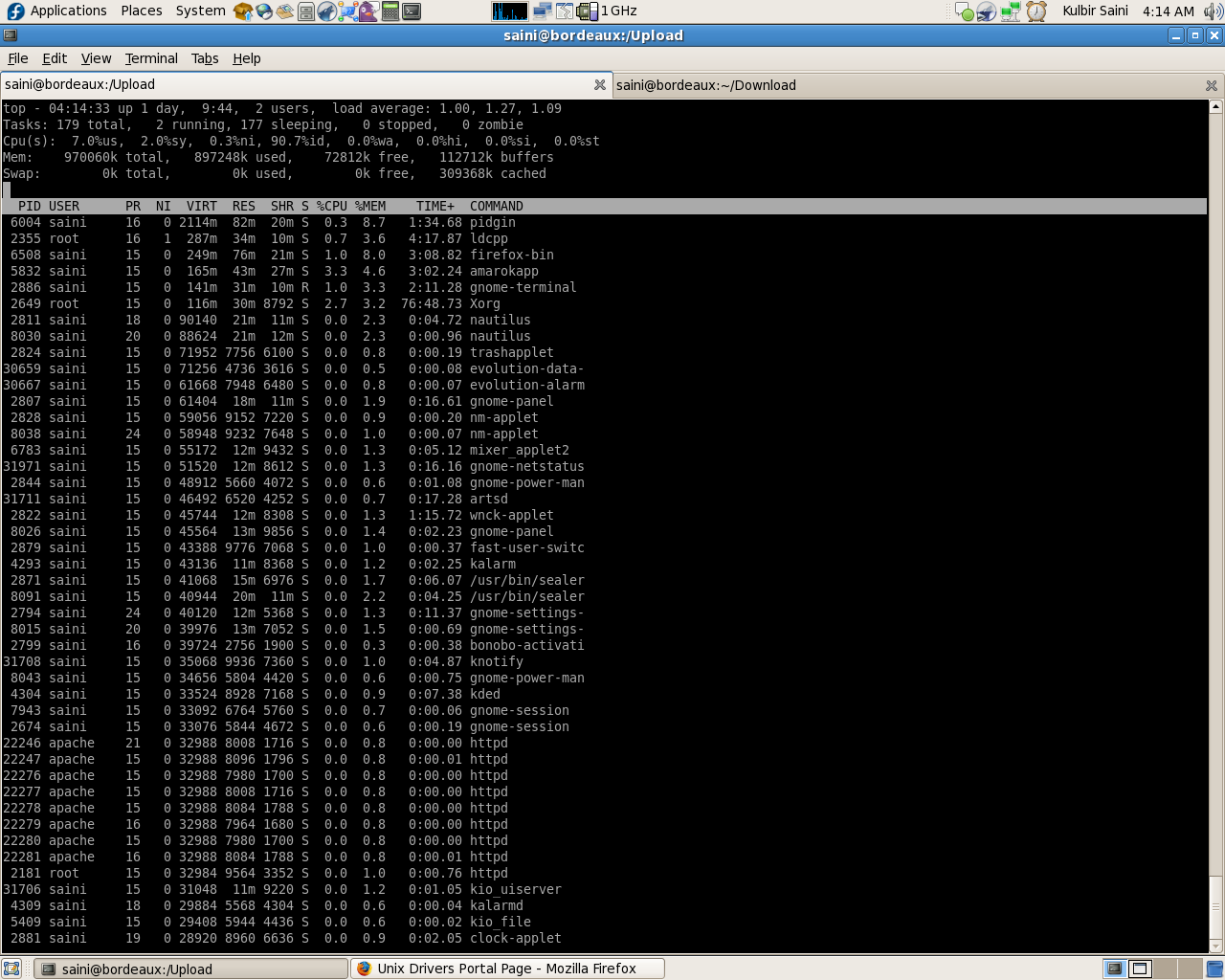Viewport: 1225px width, 980px height.
Task: Click the CPU frequency 1 GHz applet
Action: coord(607,11)
